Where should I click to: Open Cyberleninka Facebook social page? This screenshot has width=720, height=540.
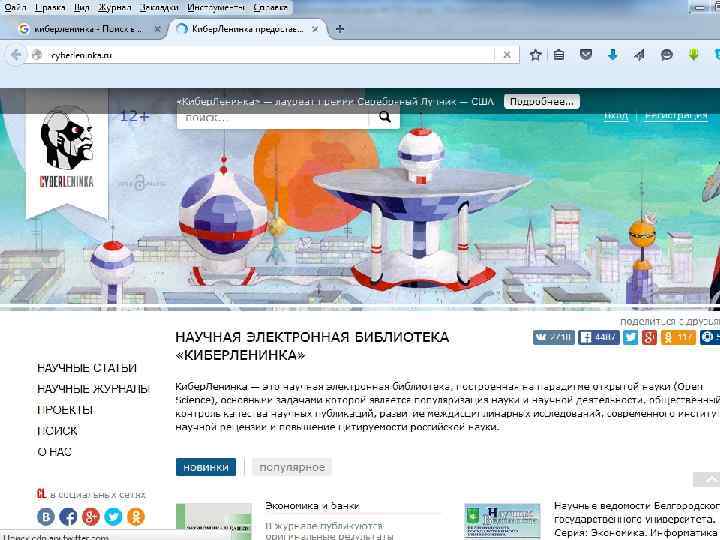click(x=68, y=517)
